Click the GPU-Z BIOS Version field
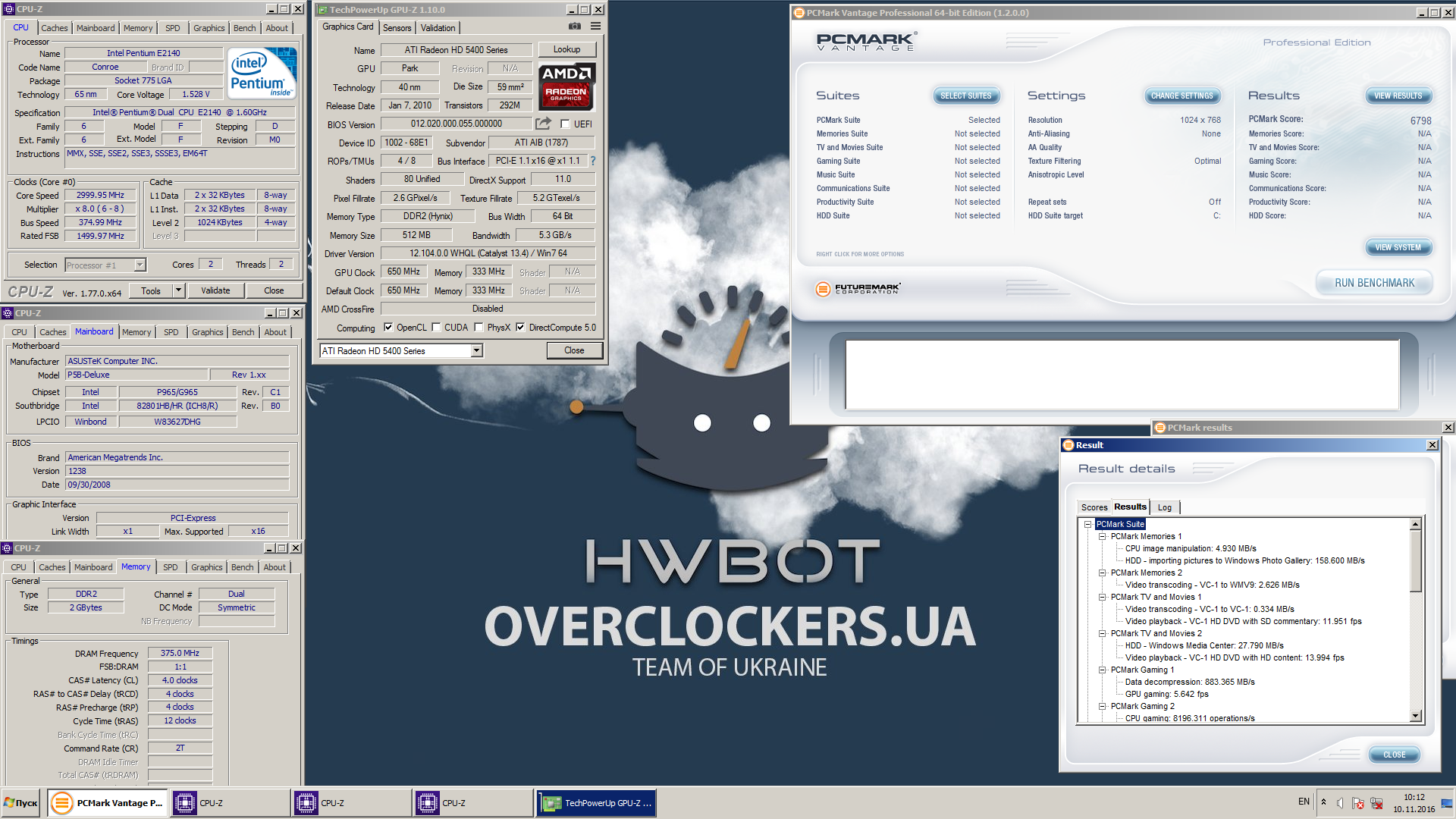 457,124
